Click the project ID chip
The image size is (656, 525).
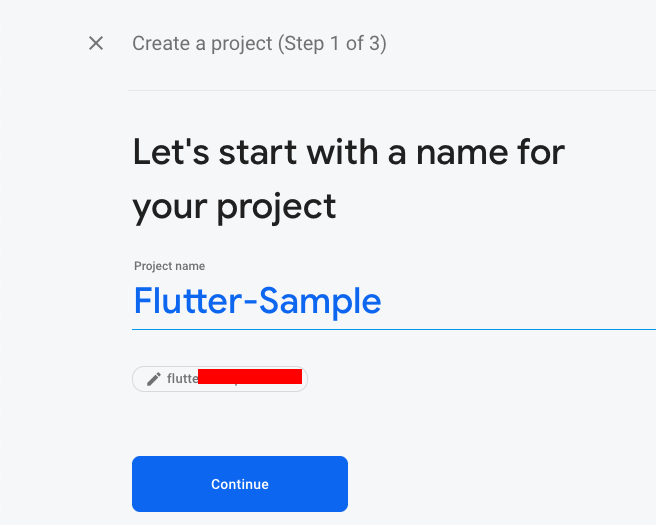219,379
